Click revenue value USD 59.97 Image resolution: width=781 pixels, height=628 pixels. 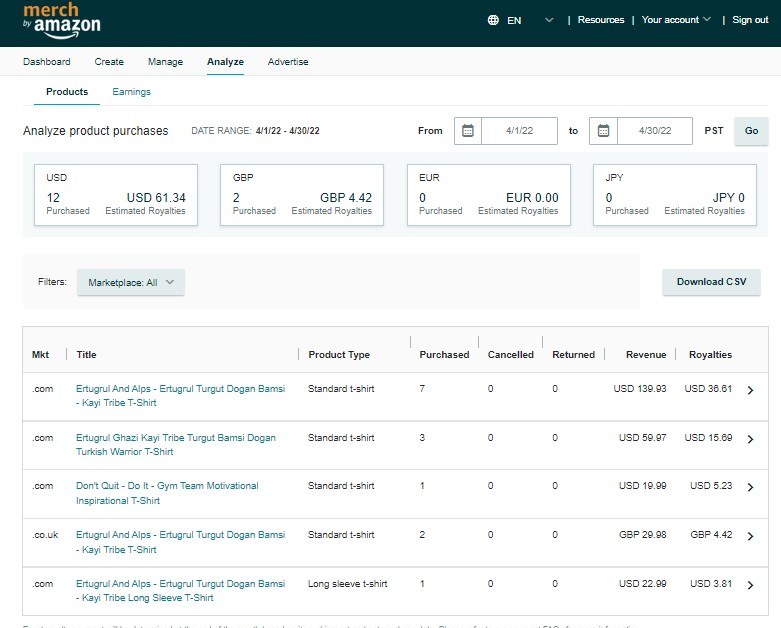(643, 438)
